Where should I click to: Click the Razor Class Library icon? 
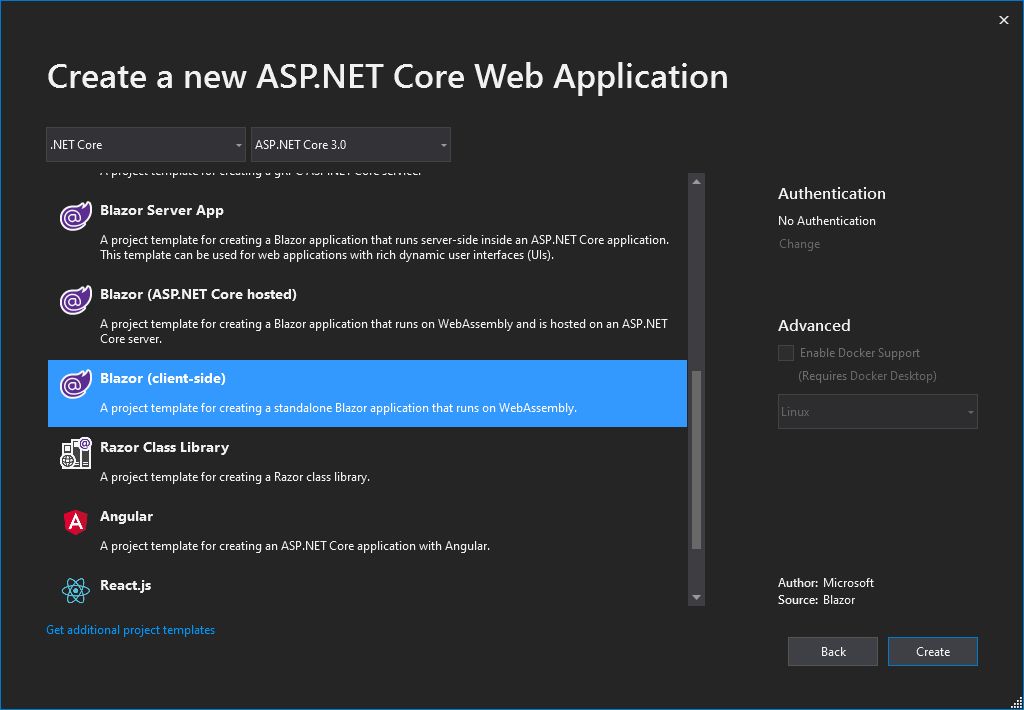tap(76, 454)
